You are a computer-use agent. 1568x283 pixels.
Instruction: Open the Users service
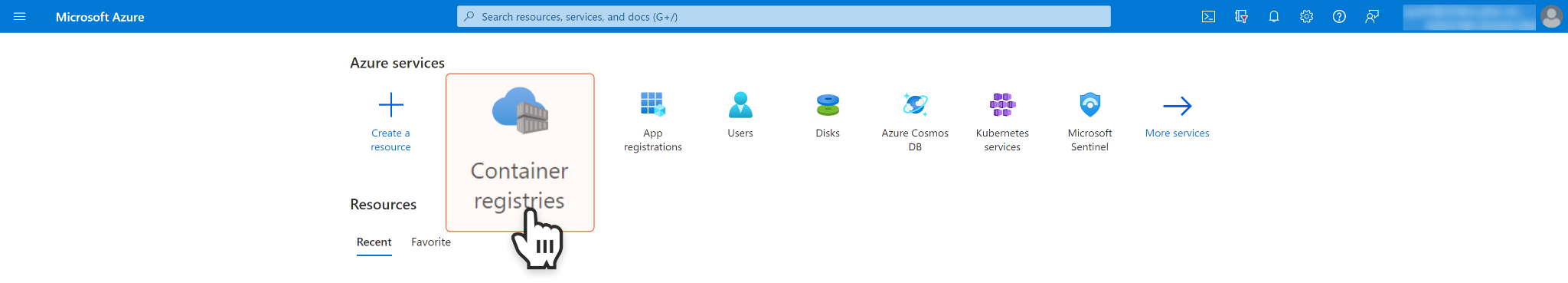coord(740,115)
